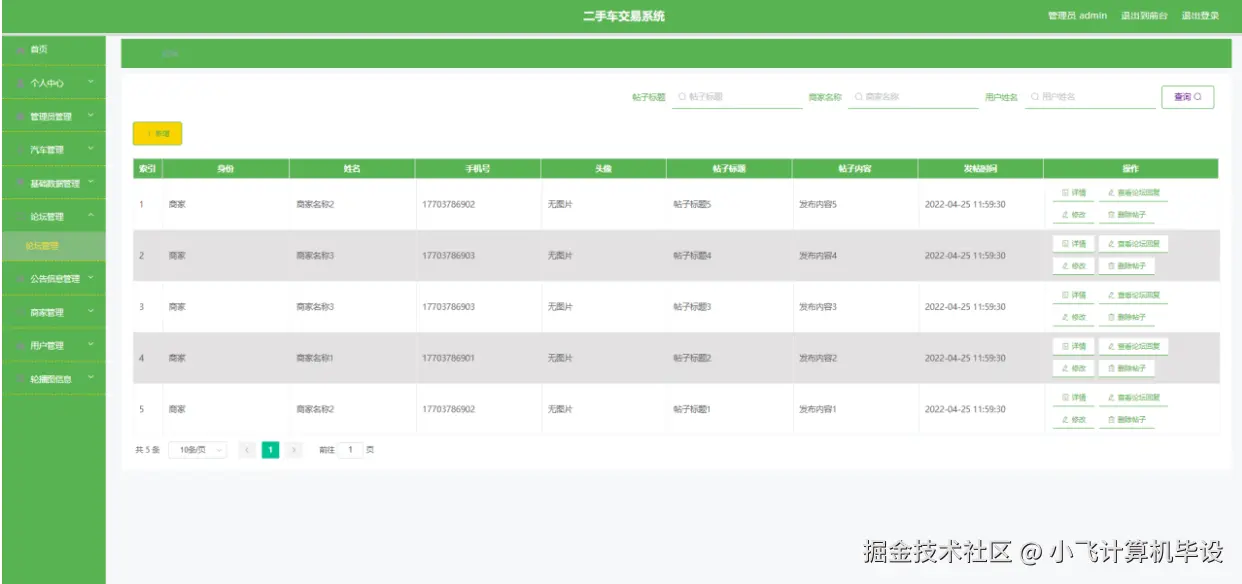Click the 帖子内容 column header
The height and width of the screenshot is (584, 1242).
[x=855, y=169]
